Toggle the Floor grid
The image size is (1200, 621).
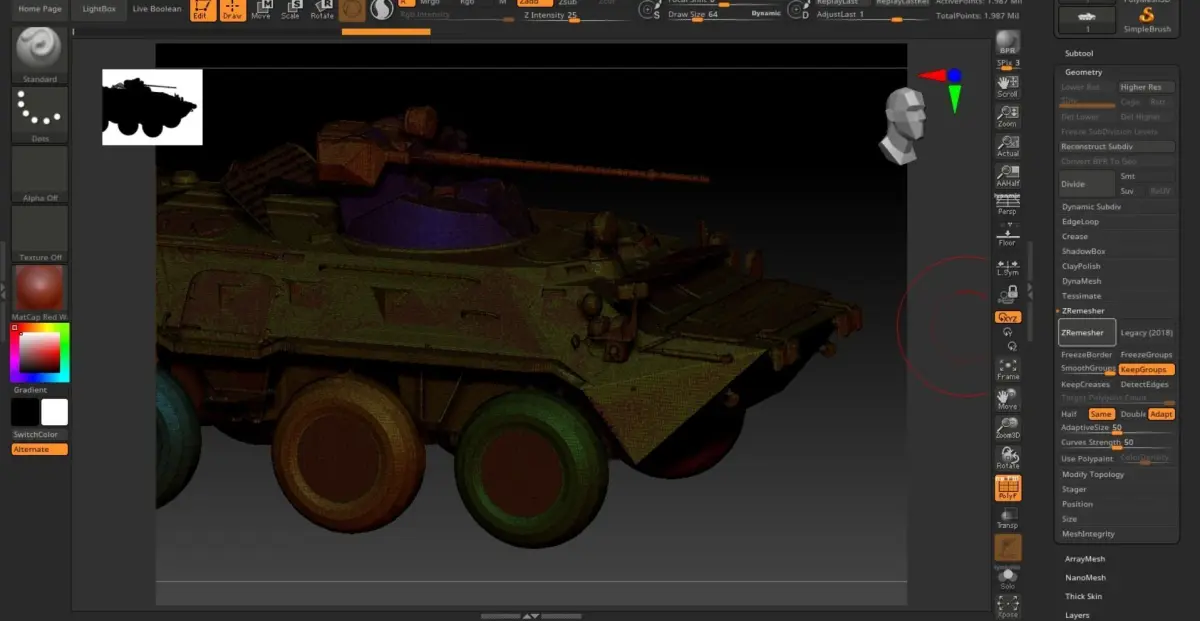tap(1007, 235)
